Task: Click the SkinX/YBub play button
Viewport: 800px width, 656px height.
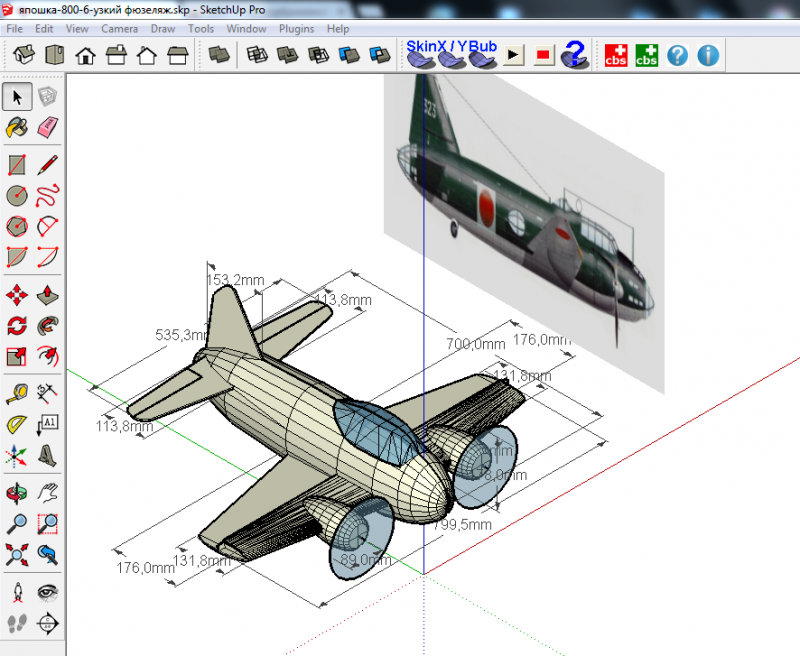Action: coord(514,55)
